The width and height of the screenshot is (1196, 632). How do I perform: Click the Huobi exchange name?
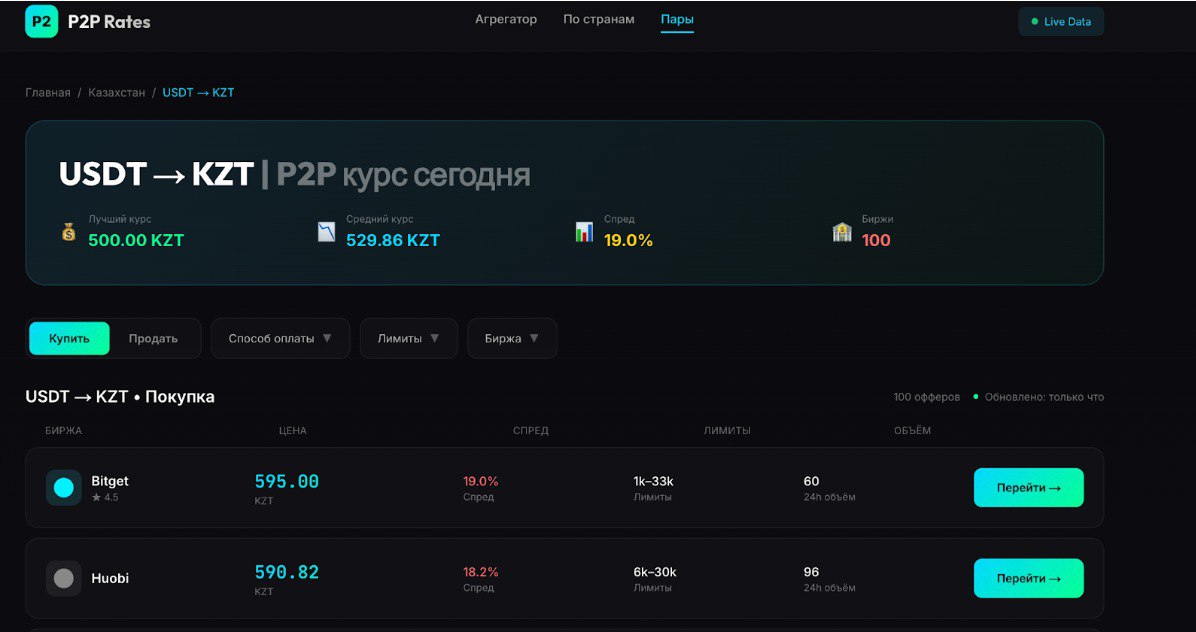pos(110,579)
